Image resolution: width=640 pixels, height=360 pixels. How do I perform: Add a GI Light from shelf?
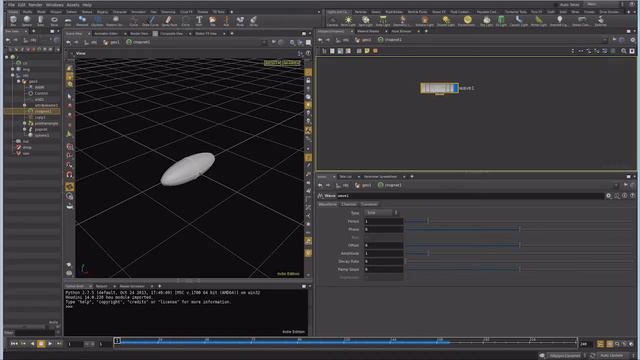pos(501,21)
